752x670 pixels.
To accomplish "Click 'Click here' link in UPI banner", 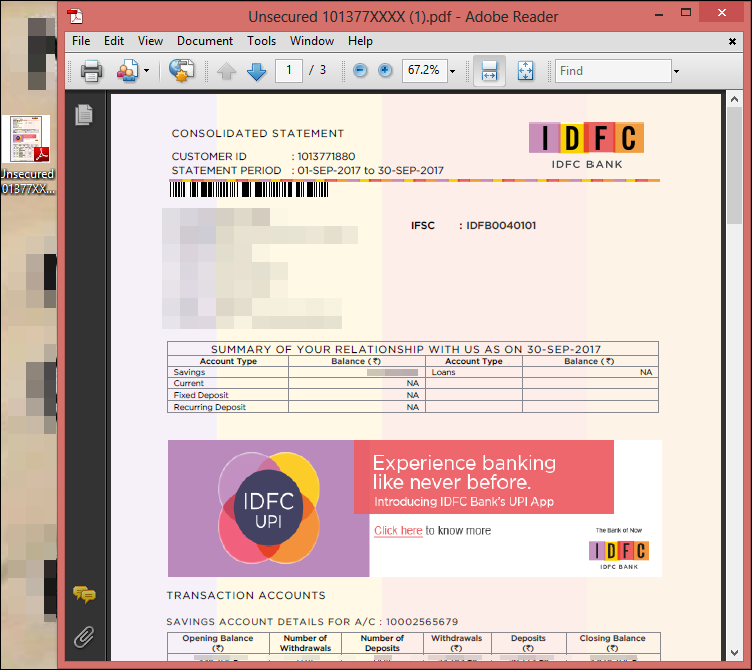I will pyautogui.click(x=398, y=530).
